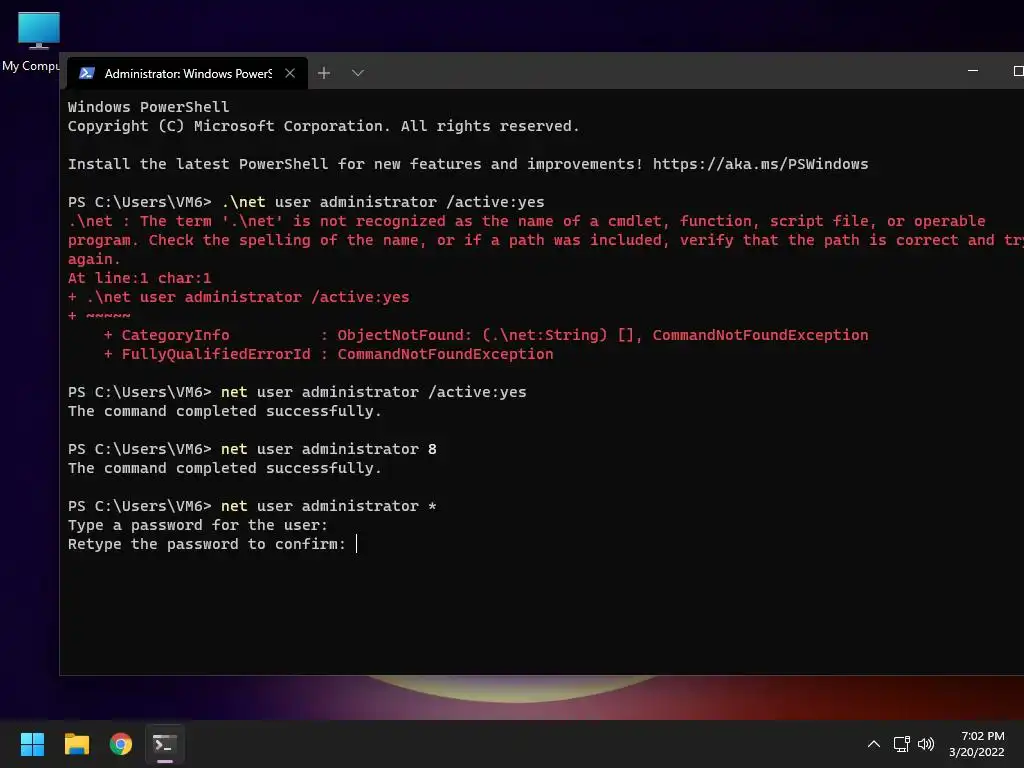
Task: Open the volume tray icon
Action: tap(925, 744)
